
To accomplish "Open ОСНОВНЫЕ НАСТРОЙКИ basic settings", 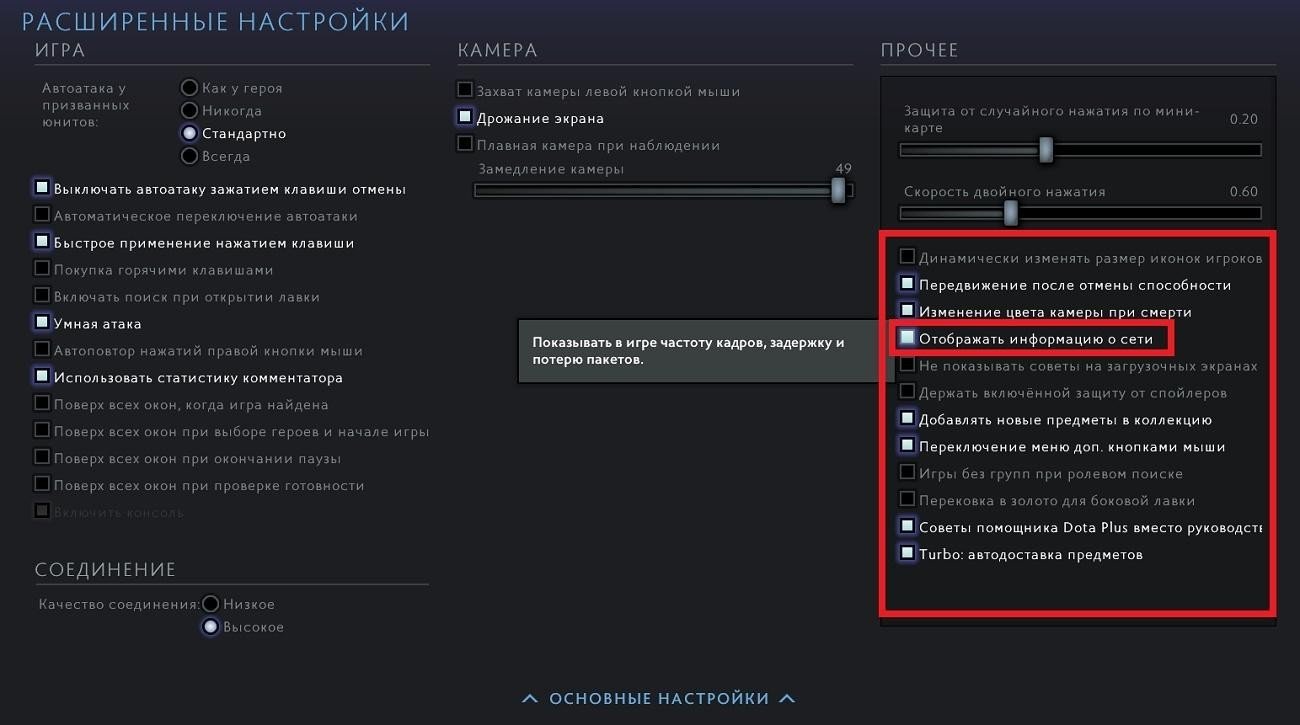I will [659, 698].
